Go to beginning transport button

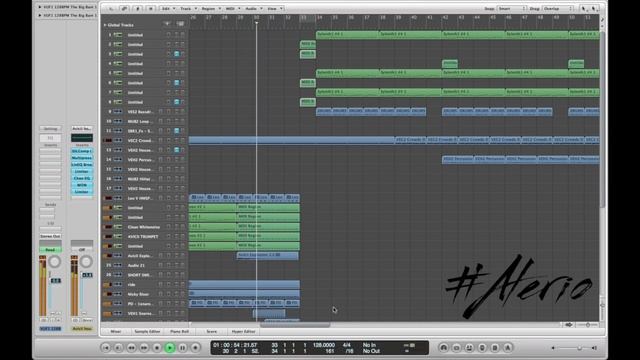pos(106,348)
